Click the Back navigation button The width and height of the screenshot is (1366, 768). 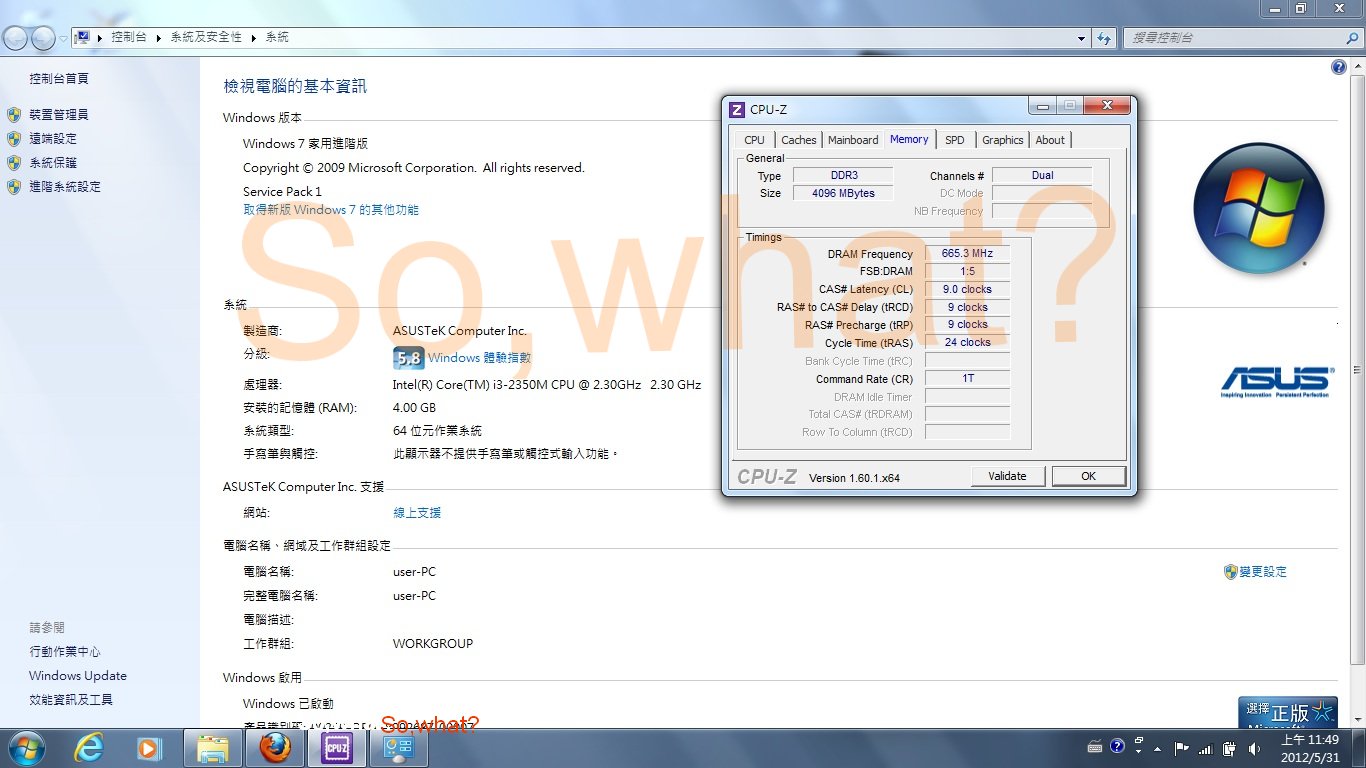point(15,38)
